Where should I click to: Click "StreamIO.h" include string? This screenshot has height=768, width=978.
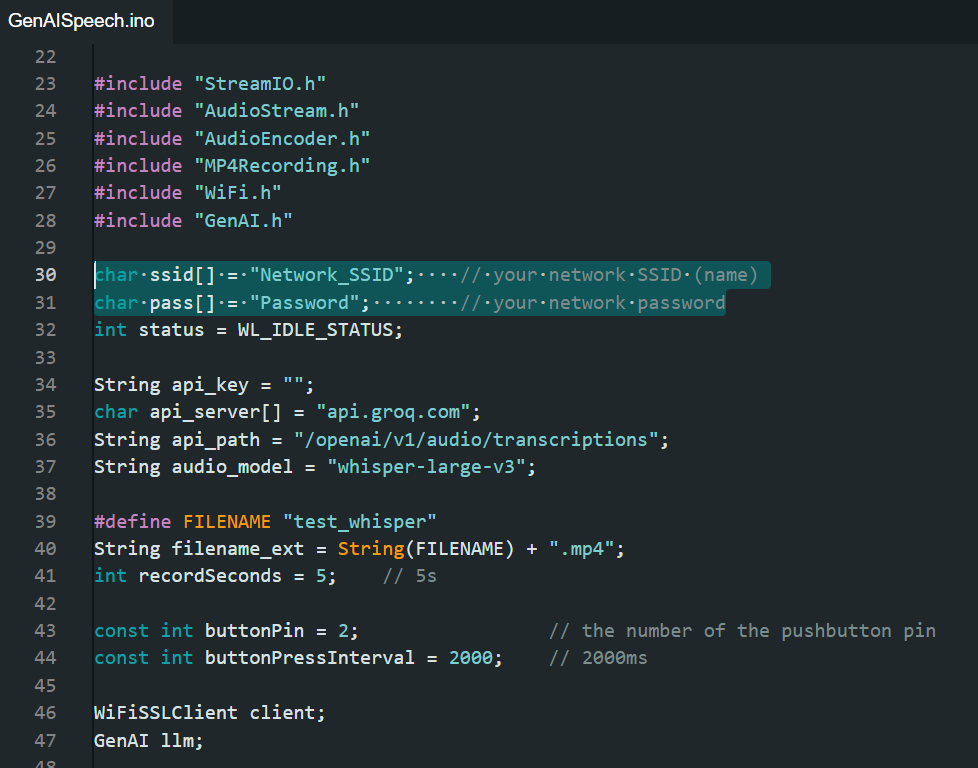[260, 84]
